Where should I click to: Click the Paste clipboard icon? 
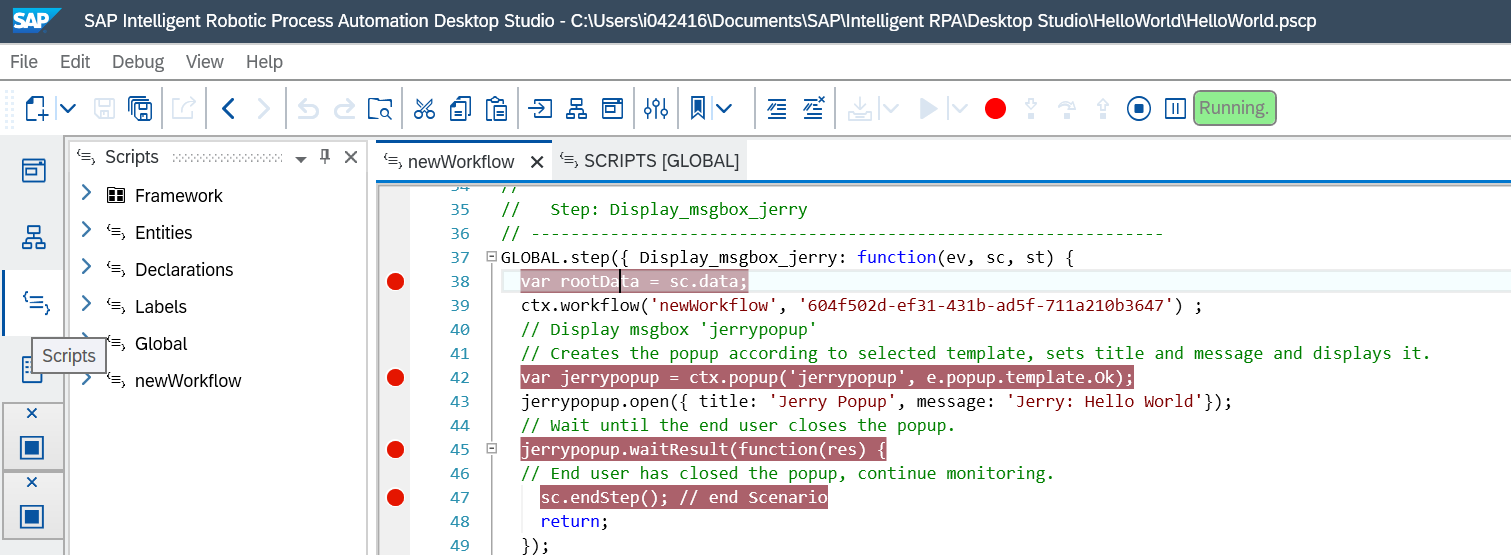pyautogui.click(x=496, y=108)
